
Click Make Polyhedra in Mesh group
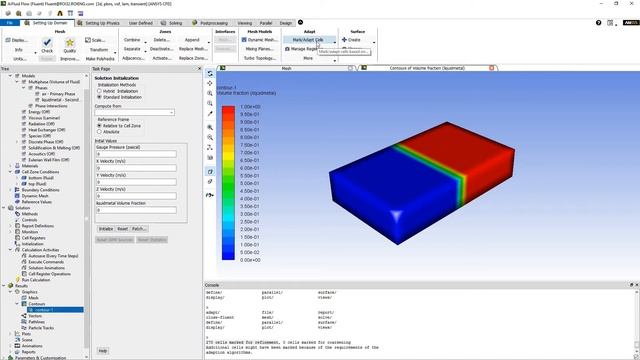100,59
